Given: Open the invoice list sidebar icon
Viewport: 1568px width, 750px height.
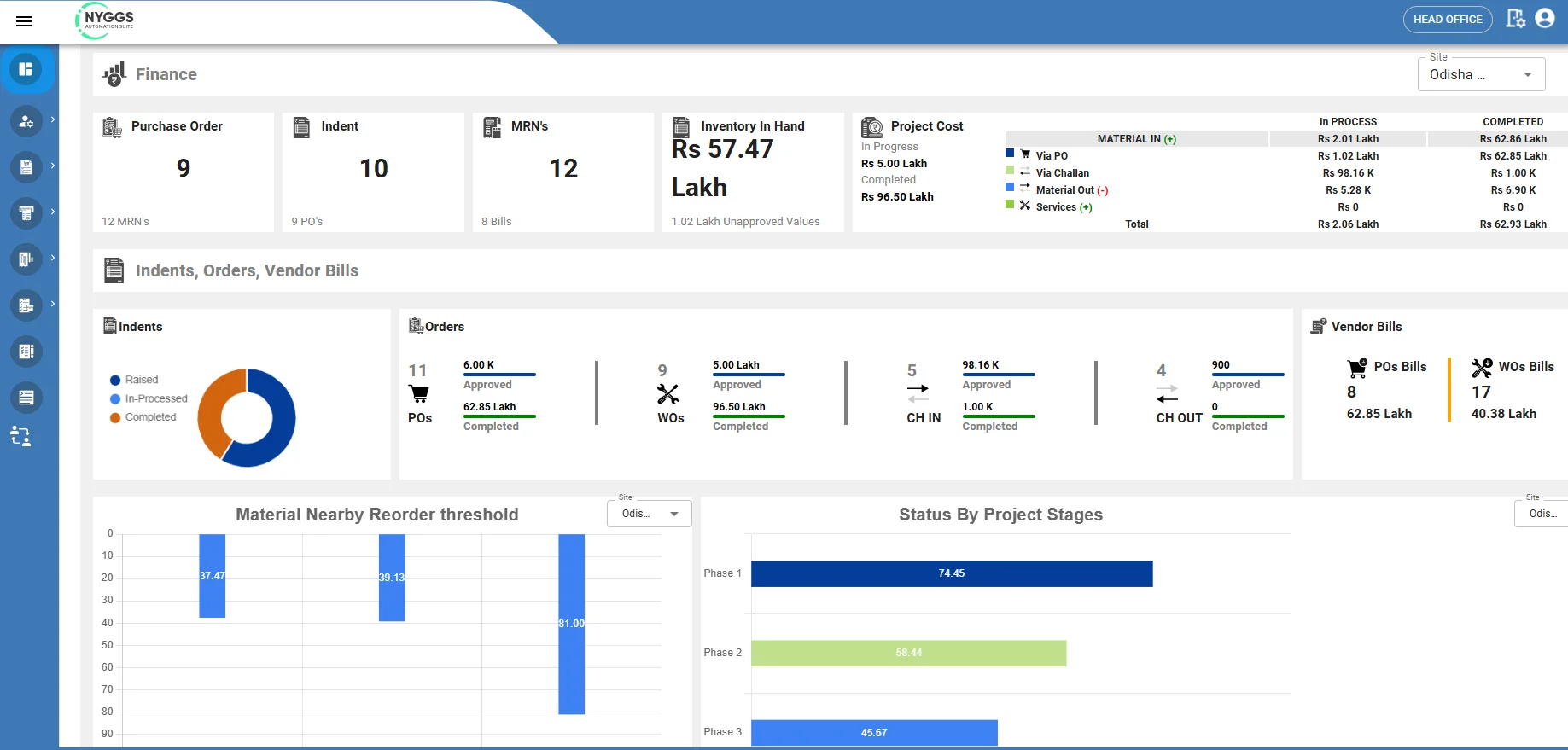Looking at the screenshot, I should 26,305.
